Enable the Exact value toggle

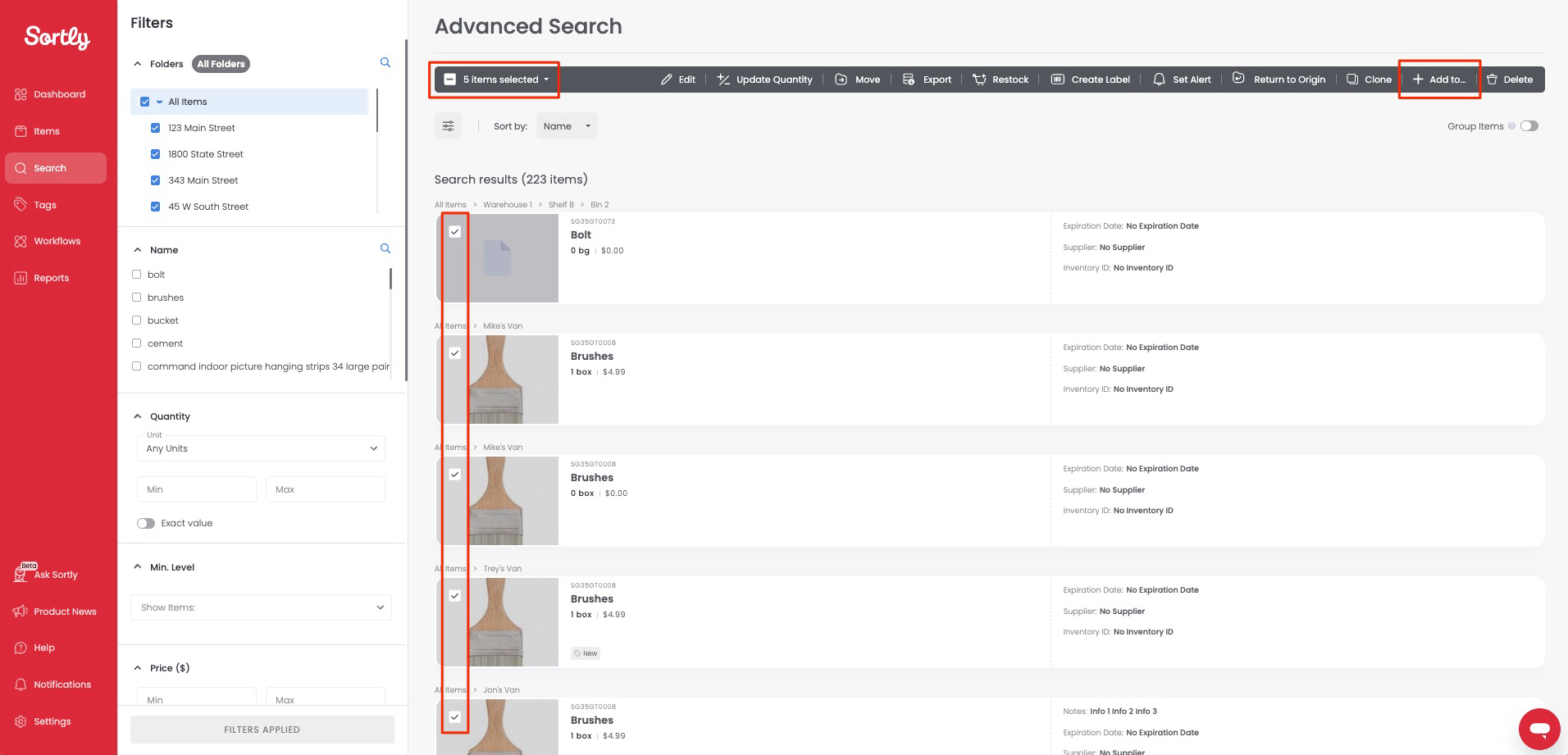(146, 523)
